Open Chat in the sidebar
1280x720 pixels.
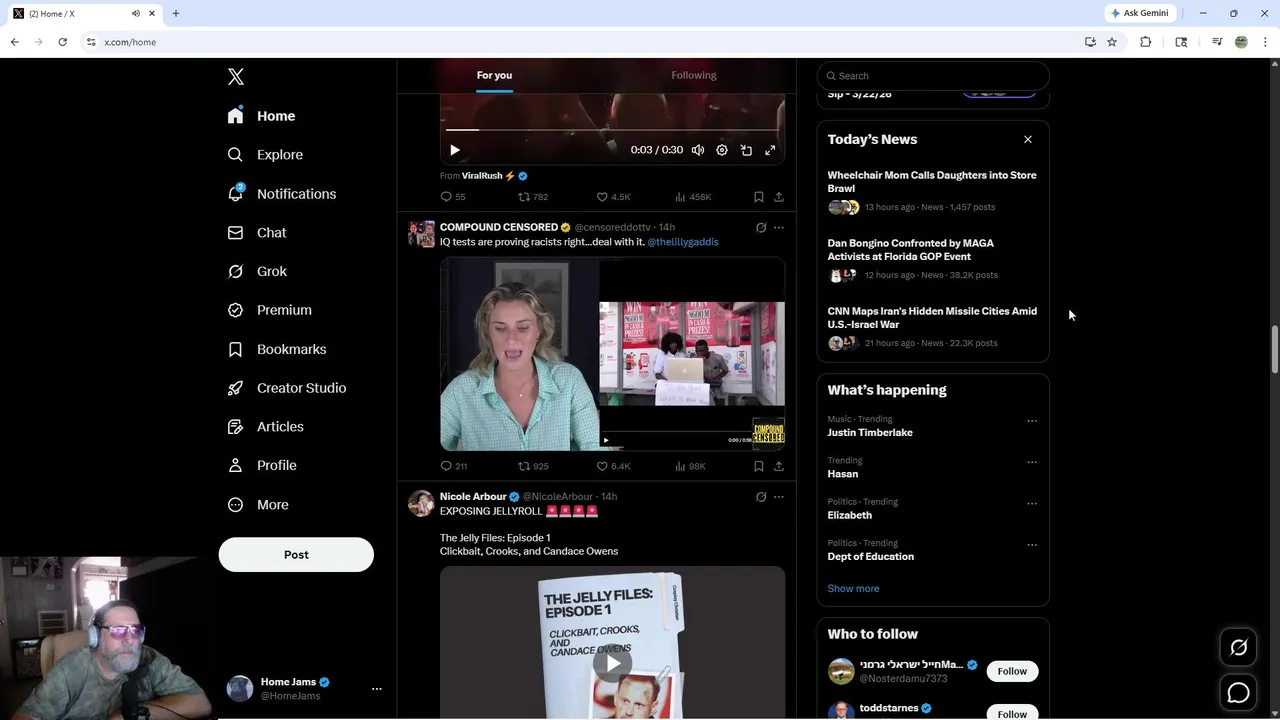tap(256, 233)
